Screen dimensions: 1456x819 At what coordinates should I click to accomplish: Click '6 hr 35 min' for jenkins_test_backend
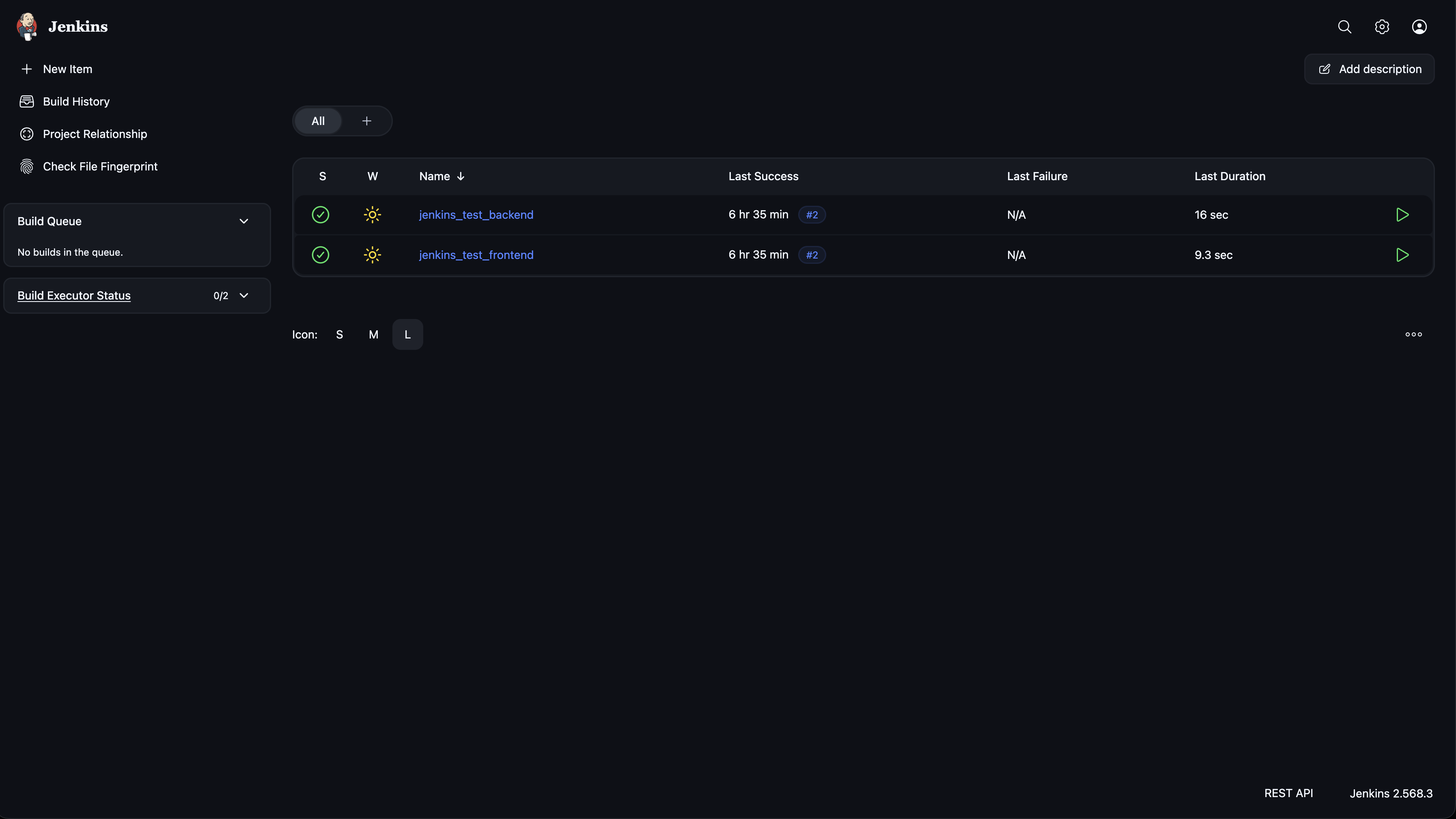[x=758, y=215]
